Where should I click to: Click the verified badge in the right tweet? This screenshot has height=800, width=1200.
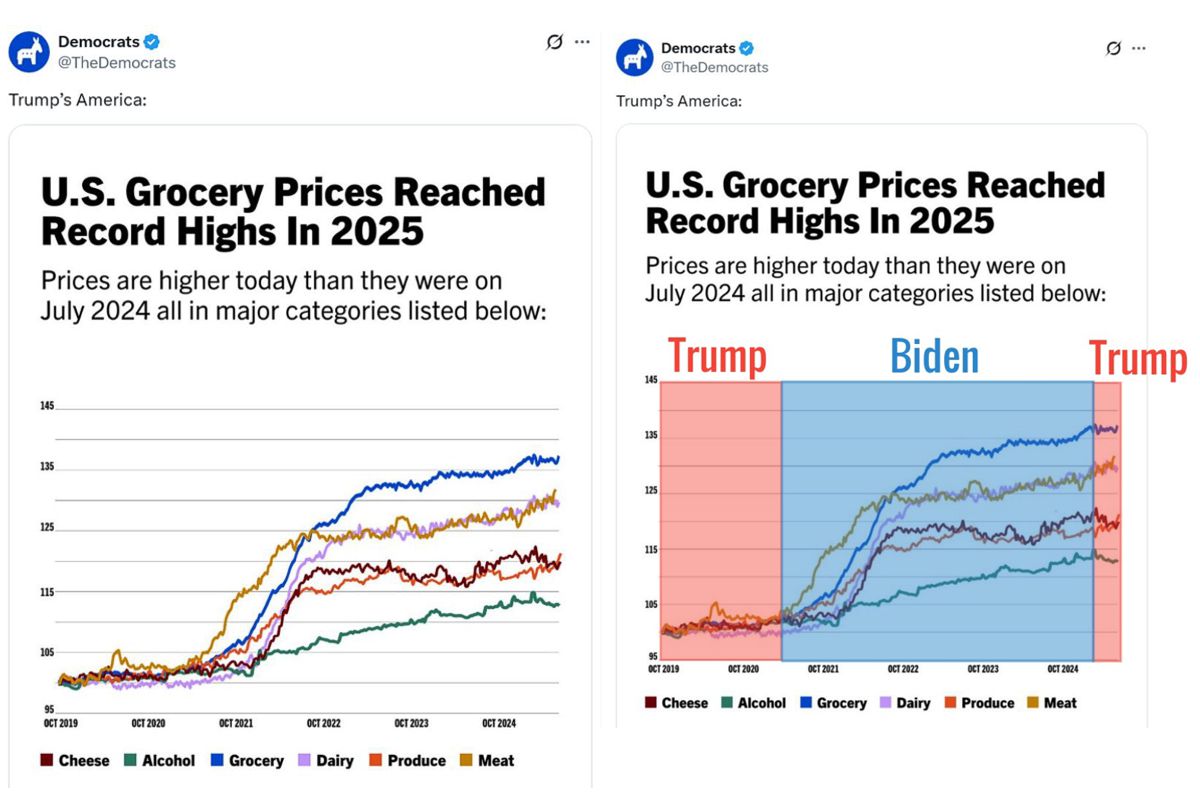click(x=746, y=48)
